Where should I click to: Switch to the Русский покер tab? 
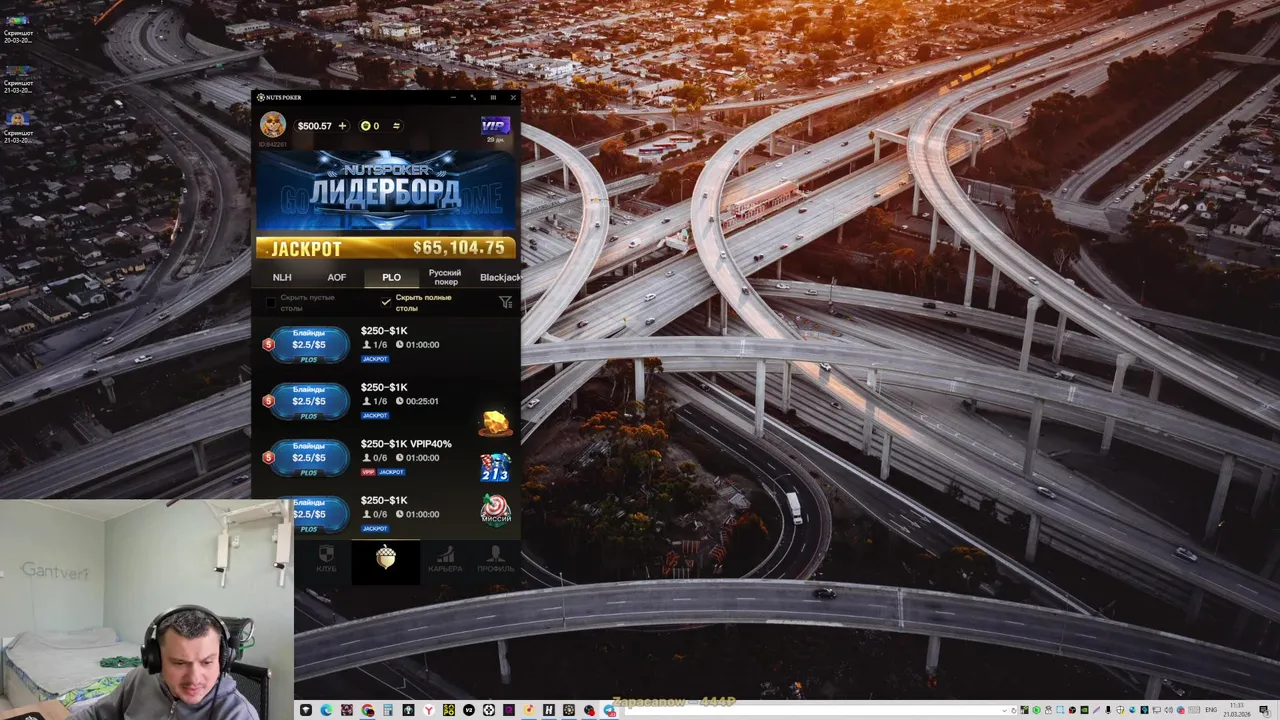pos(445,277)
